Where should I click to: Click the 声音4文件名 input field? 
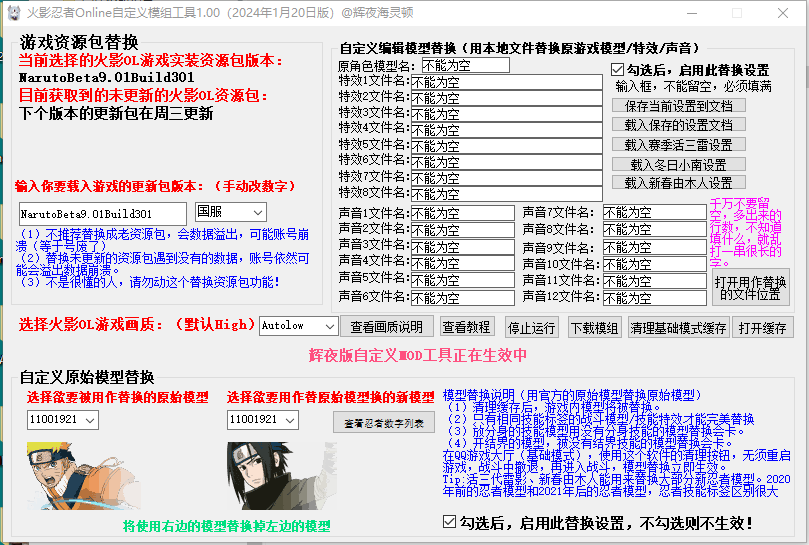tap(463, 263)
